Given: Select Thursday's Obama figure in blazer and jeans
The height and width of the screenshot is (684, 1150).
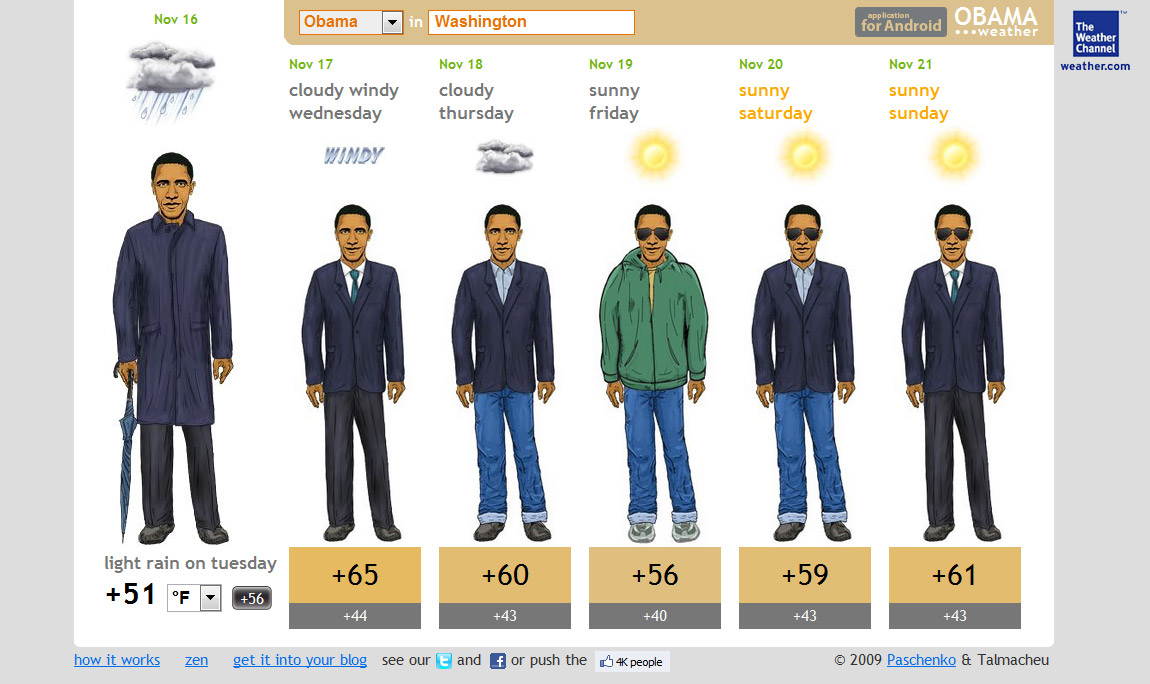Looking at the screenshot, I should pos(503,372).
